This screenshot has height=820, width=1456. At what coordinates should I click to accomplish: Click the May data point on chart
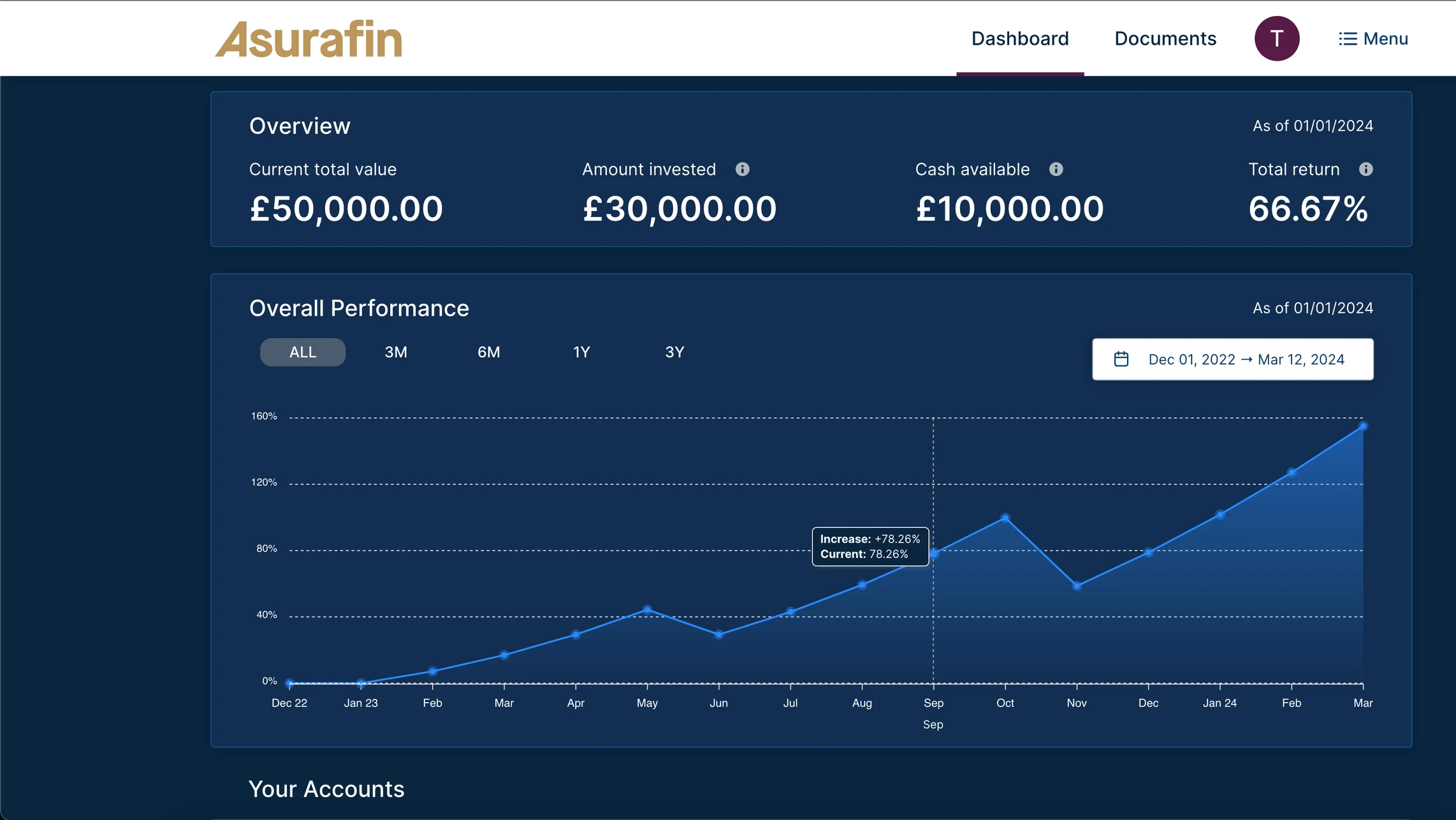tap(647, 610)
